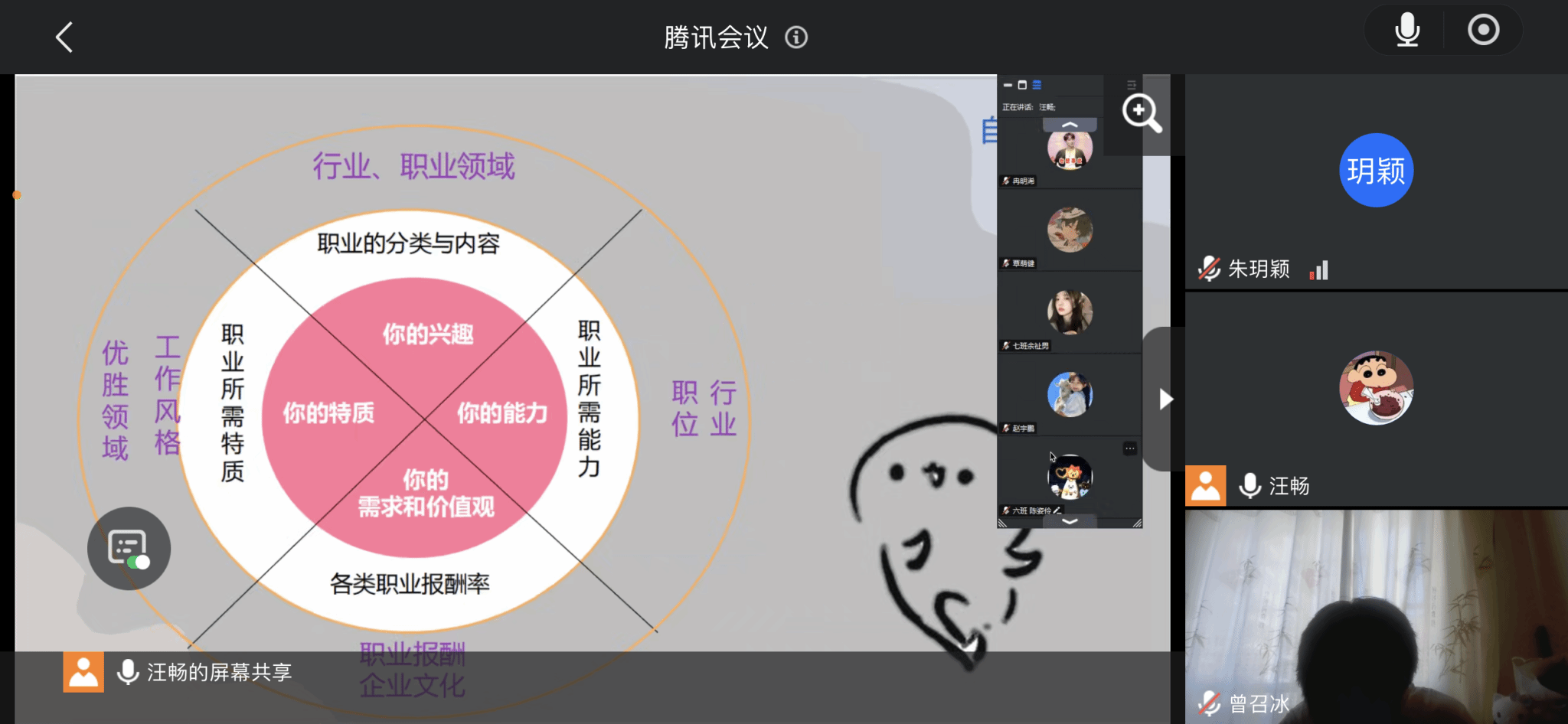Click the magnifier zoom-in icon
Viewport: 1568px width, 724px height.
[x=1141, y=113]
